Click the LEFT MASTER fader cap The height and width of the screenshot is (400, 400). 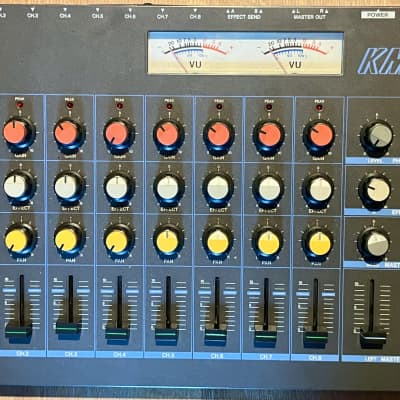373,338
